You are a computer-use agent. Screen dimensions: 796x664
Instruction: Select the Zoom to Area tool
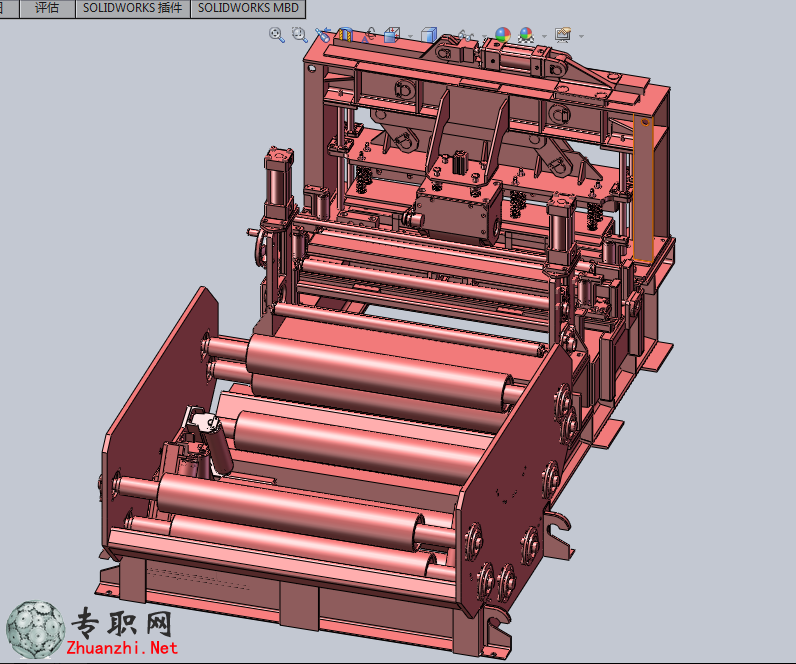300,35
